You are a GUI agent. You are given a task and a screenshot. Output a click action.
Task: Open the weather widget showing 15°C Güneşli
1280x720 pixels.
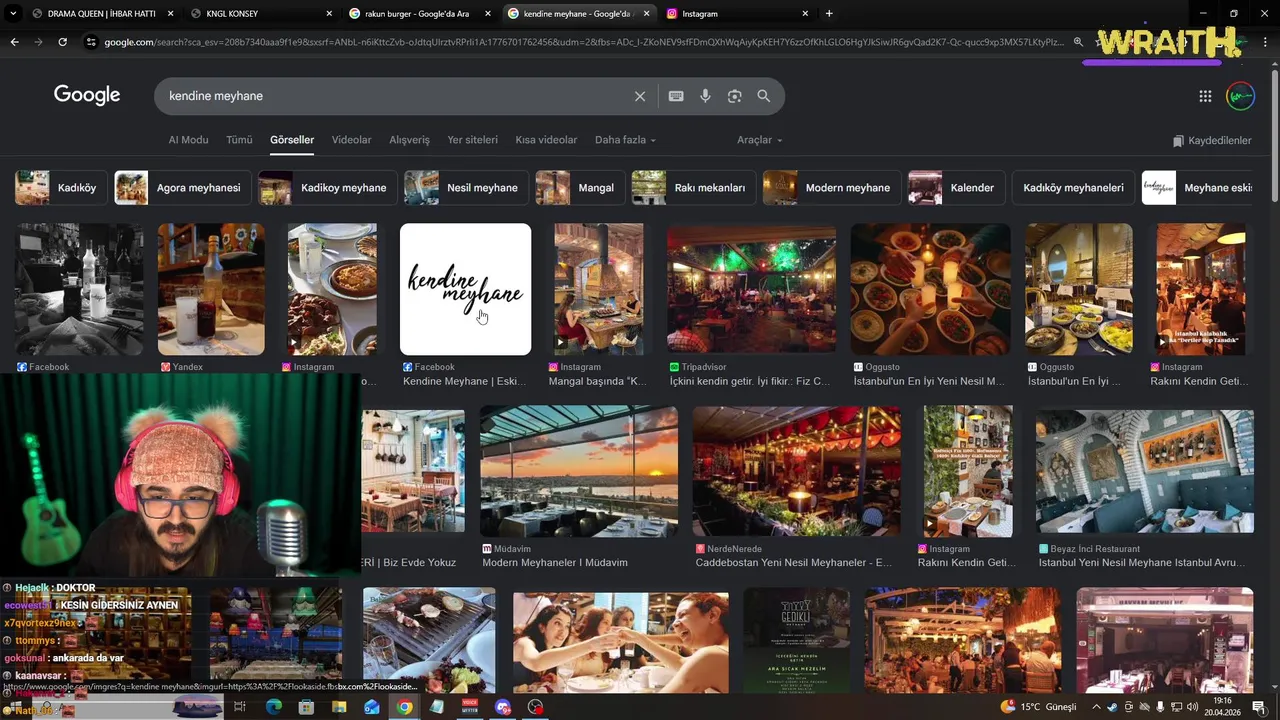[1038, 707]
